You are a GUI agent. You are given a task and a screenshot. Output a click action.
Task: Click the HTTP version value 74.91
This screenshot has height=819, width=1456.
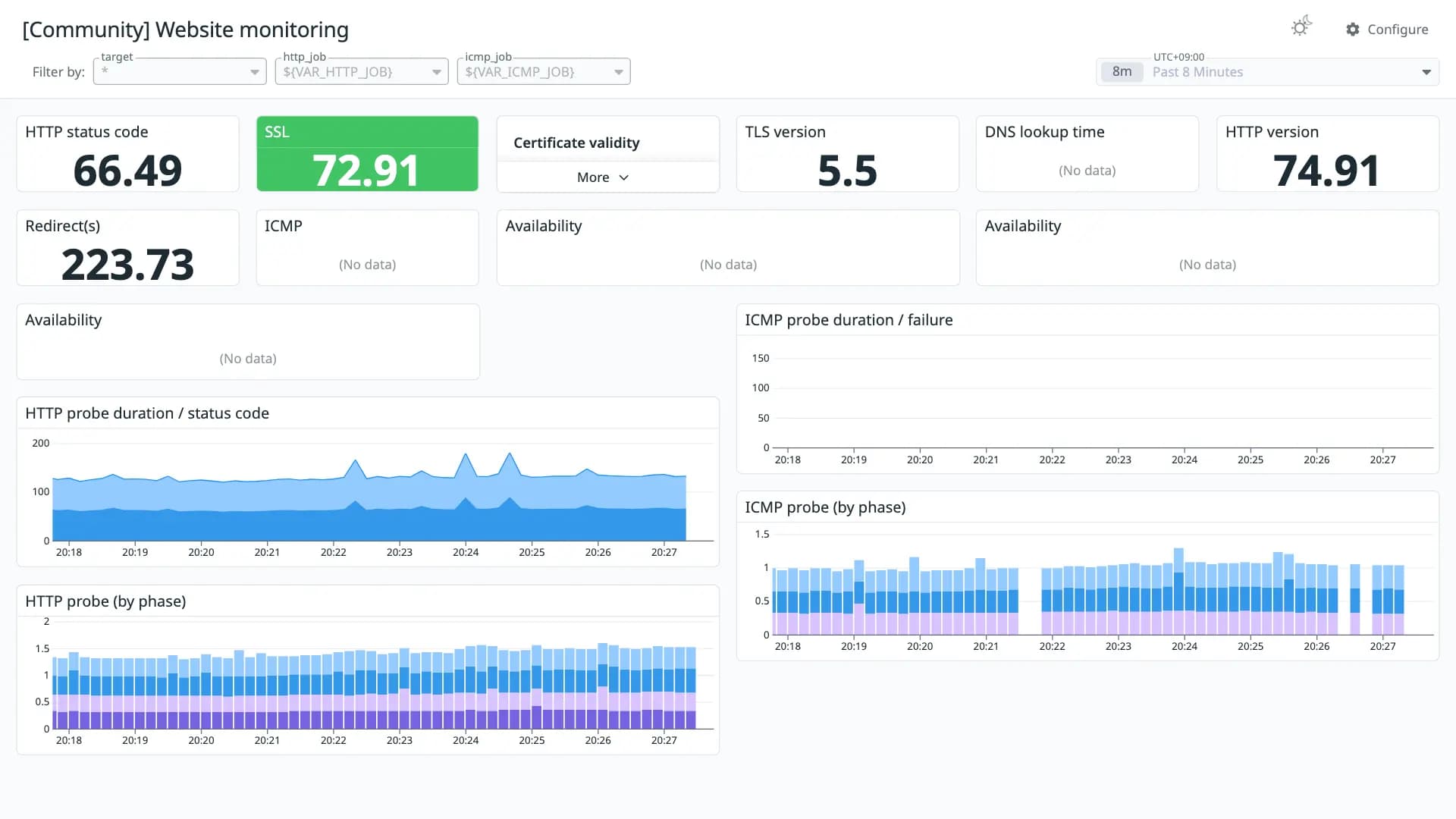pyautogui.click(x=1326, y=170)
